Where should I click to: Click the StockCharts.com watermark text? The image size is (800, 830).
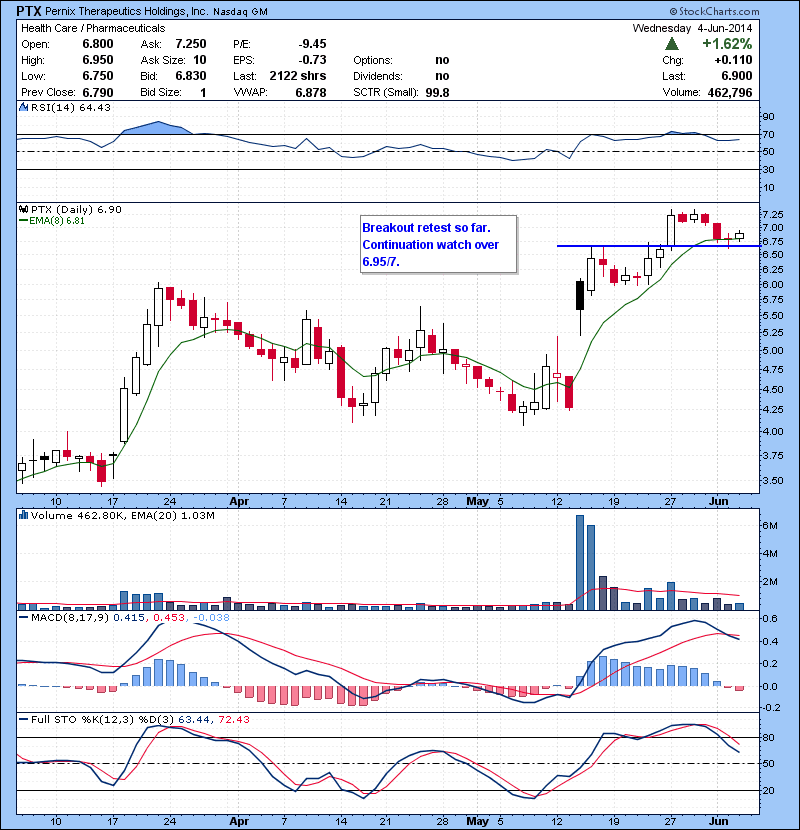[714, 11]
